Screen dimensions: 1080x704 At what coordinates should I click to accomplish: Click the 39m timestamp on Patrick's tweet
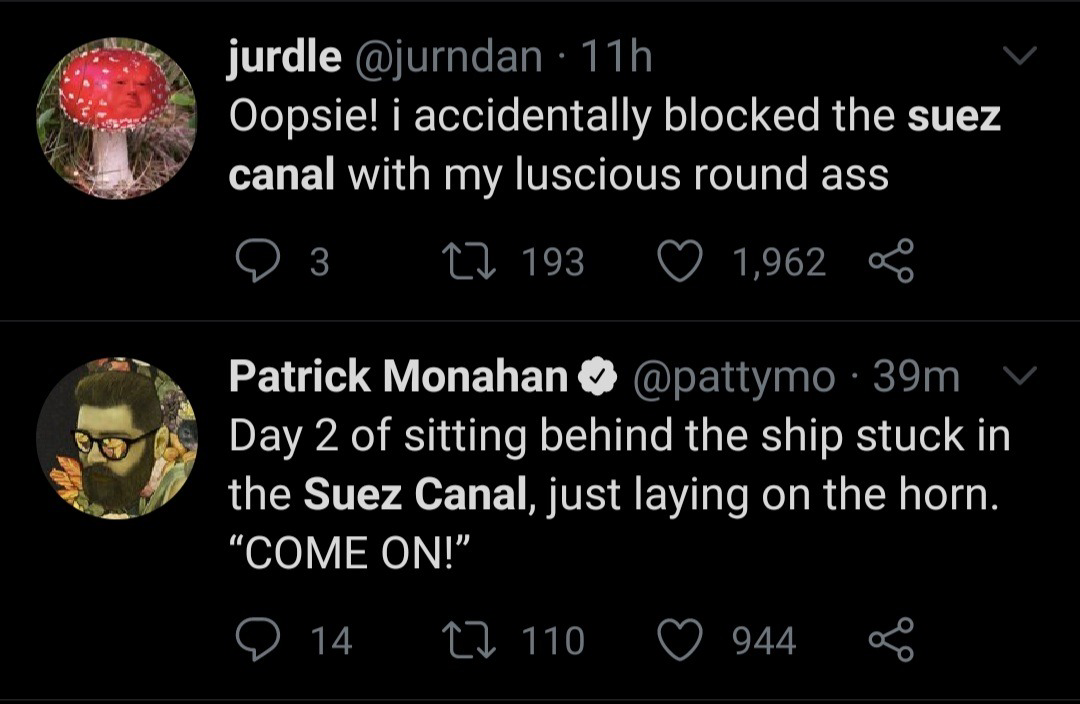[916, 377]
